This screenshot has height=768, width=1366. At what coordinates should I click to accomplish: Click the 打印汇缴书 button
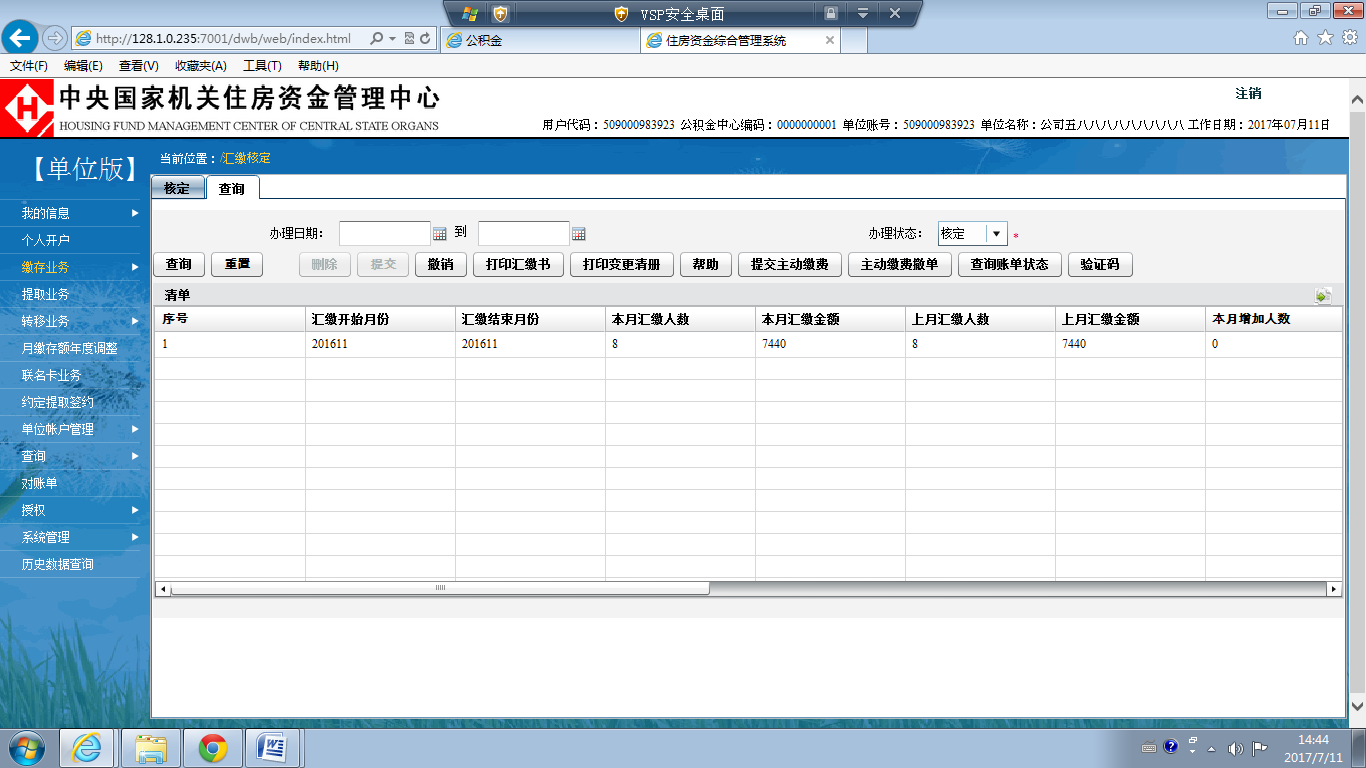pyautogui.click(x=518, y=264)
